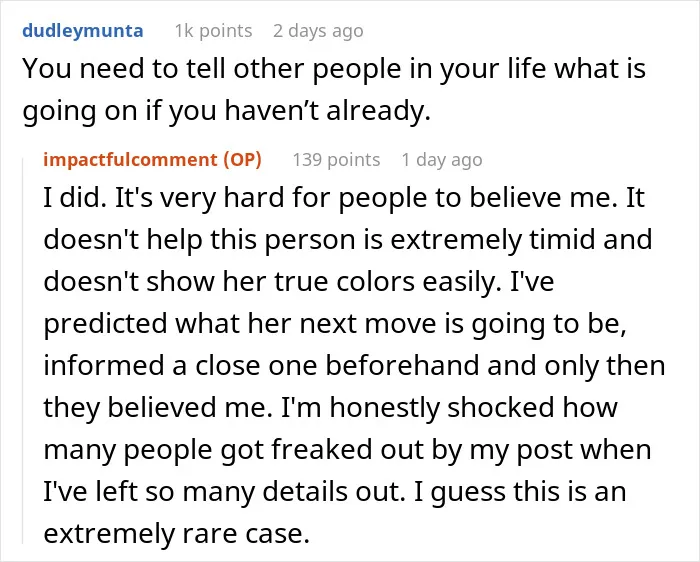The image size is (700, 562).
Task: Click the line 'predicted what her next move'
Action: 335,324
